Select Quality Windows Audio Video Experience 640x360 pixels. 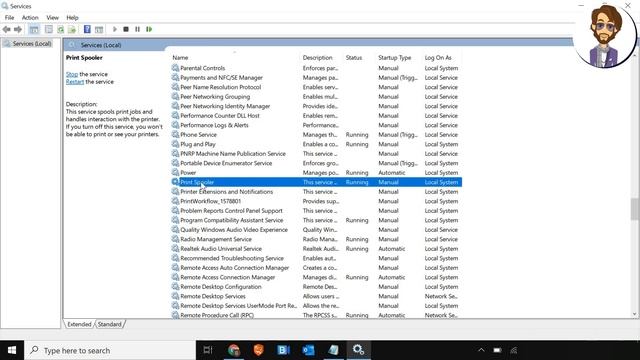point(316,230)
